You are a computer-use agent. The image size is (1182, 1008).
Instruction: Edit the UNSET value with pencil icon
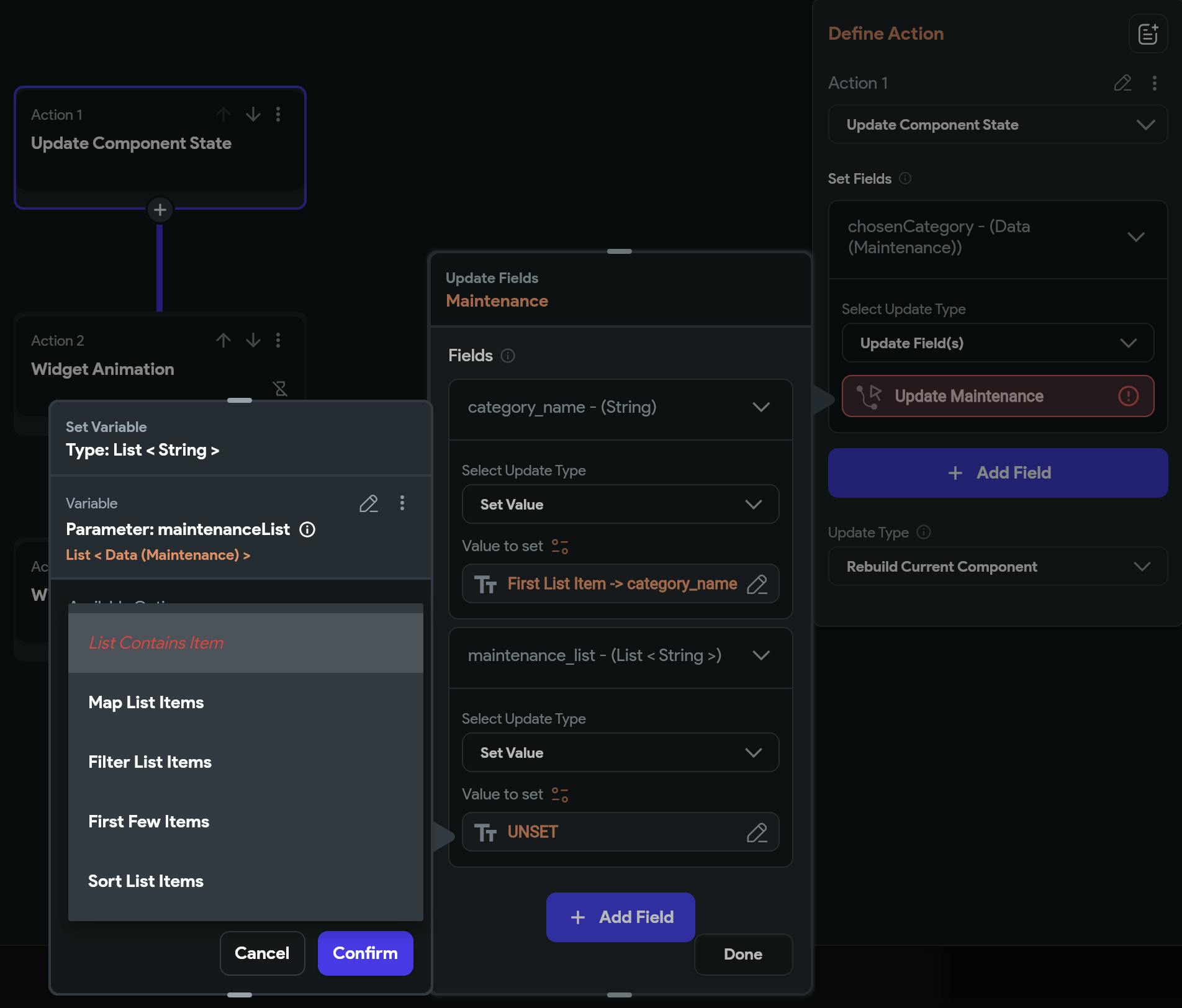(x=757, y=832)
